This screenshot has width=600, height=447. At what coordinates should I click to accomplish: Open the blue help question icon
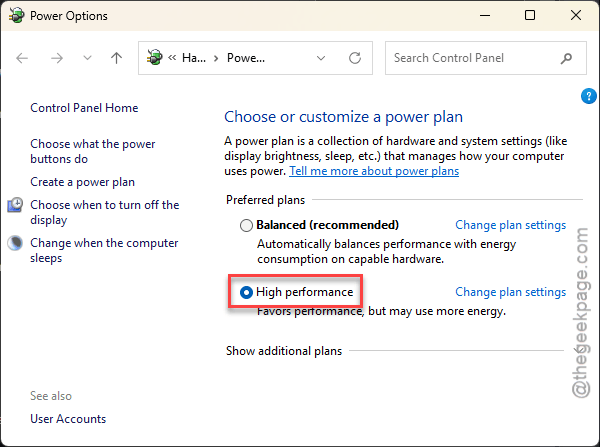coord(589,96)
